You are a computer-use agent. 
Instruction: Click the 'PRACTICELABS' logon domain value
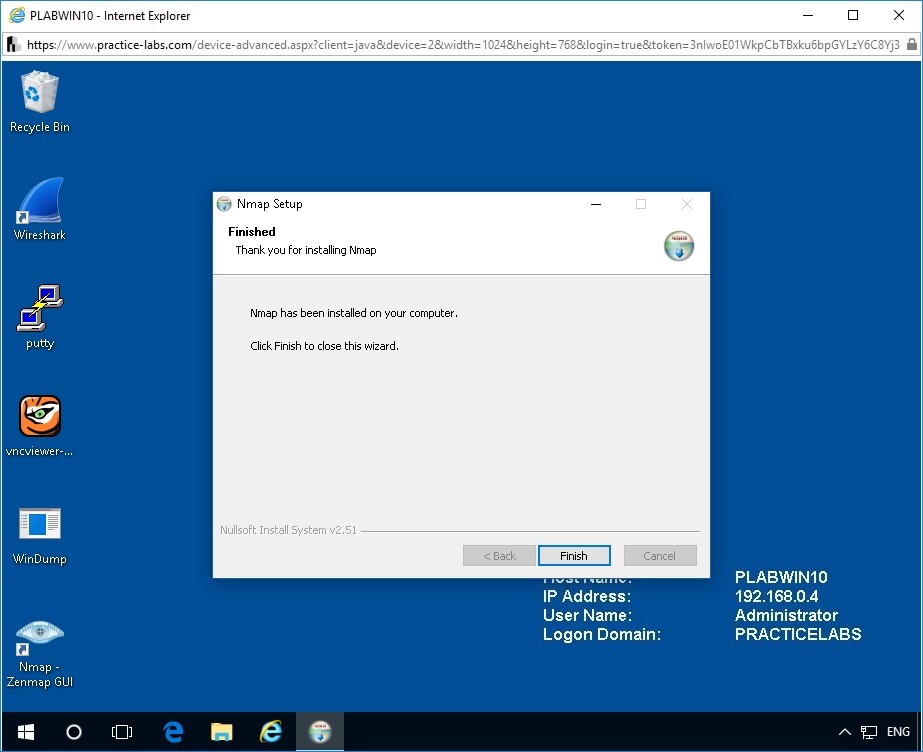pyautogui.click(x=798, y=634)
